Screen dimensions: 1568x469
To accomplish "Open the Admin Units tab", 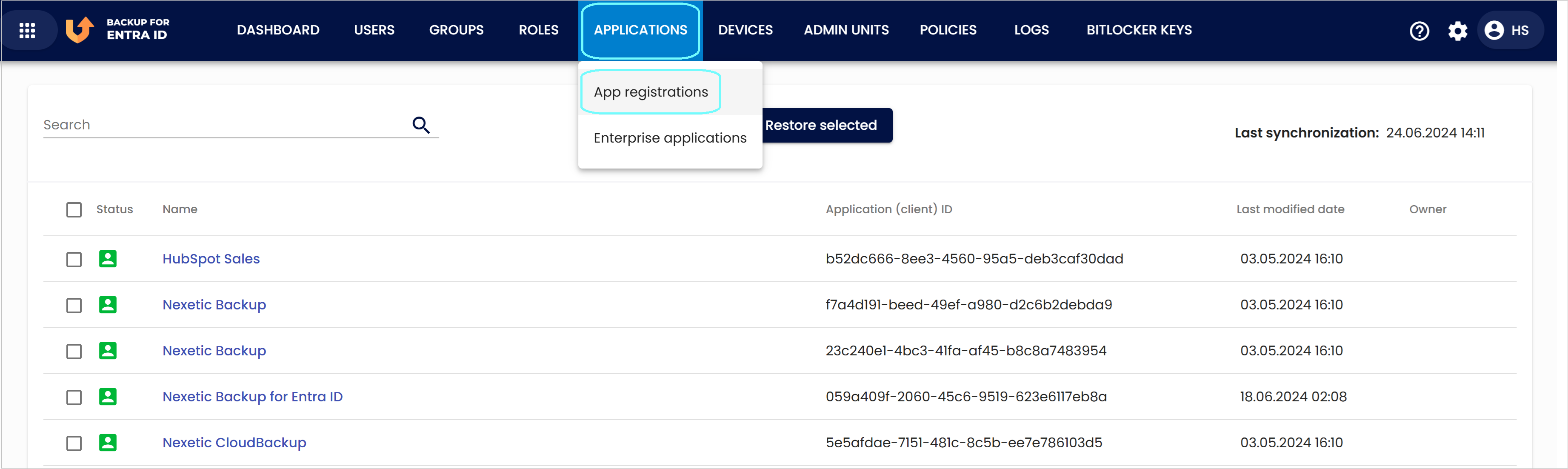I will click(846, 30).
